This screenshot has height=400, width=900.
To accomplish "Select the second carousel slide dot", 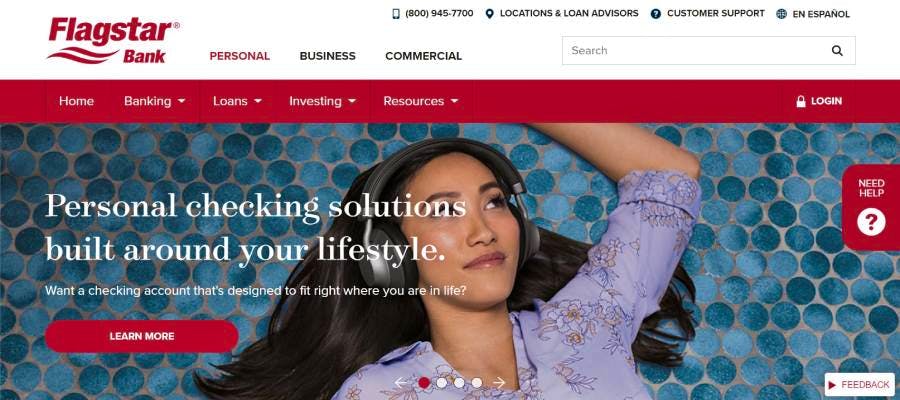I will [x=441, y=383].
